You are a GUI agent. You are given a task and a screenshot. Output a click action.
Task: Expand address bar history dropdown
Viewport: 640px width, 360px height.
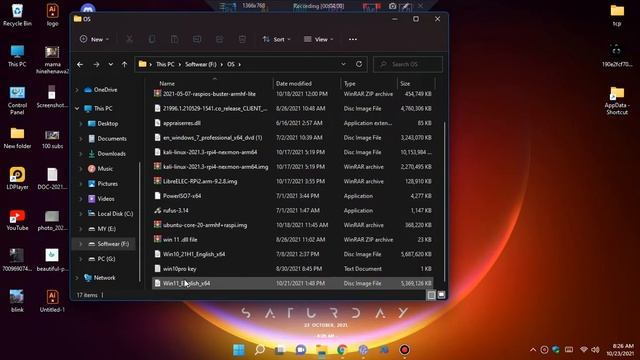pos(343,64)
